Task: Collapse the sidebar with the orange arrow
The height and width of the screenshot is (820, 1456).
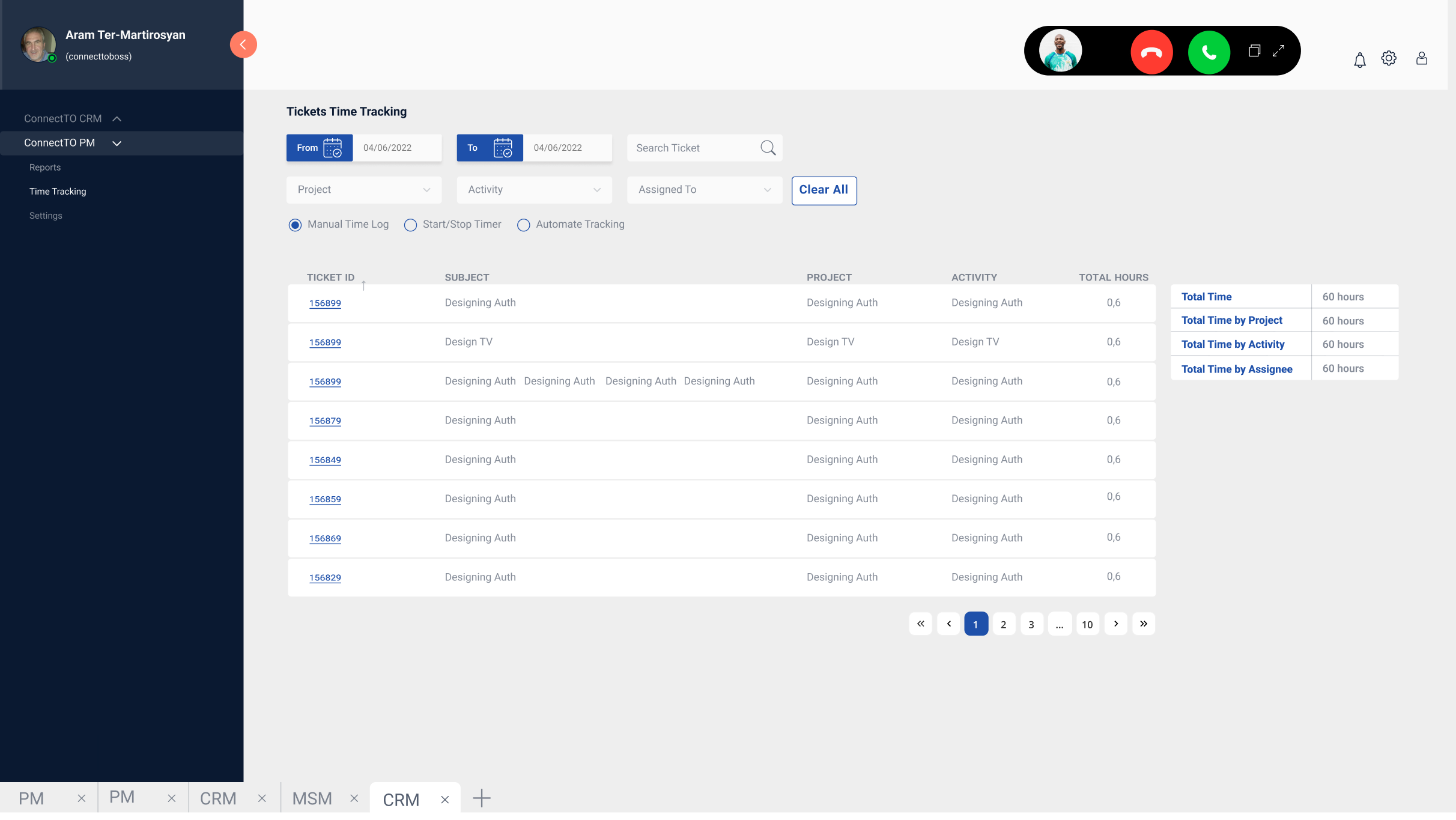Action: (x=243, y=44)
